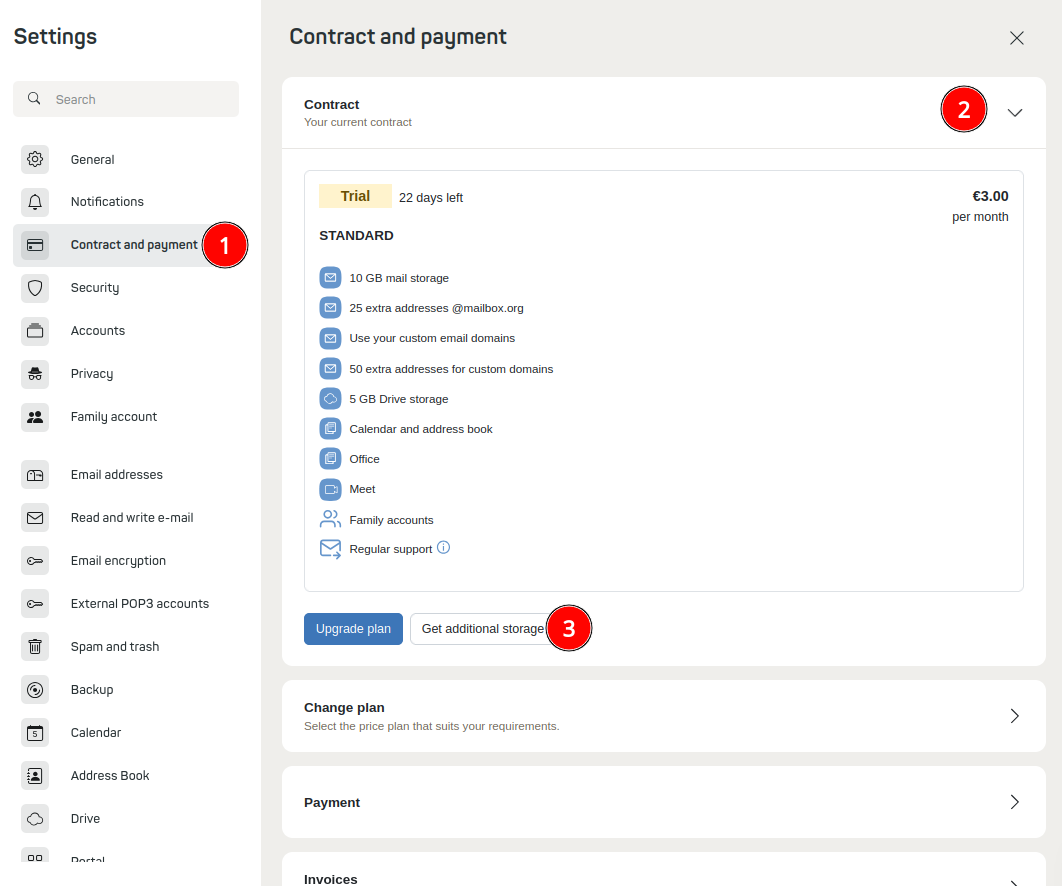This screenshot has width=1062, height=886.
Task: Click the info icon beside Regular support
Action: tap(441, 548)
